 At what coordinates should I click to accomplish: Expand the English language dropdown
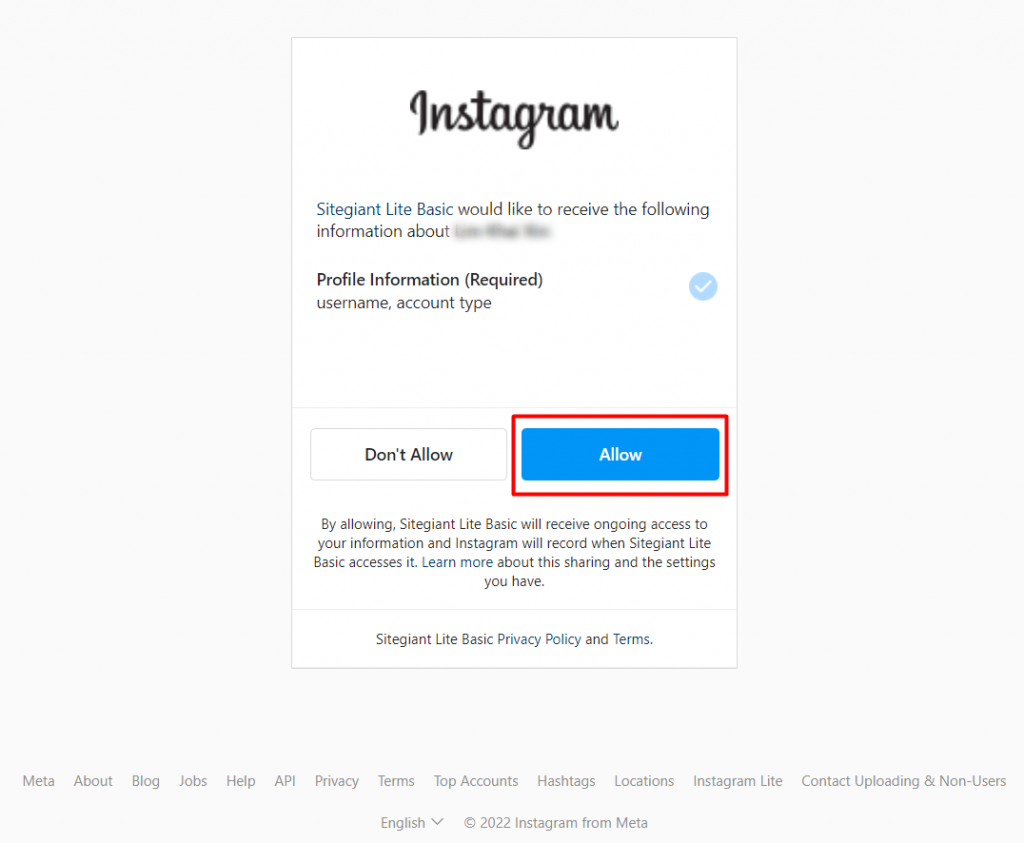click(412, 823)
